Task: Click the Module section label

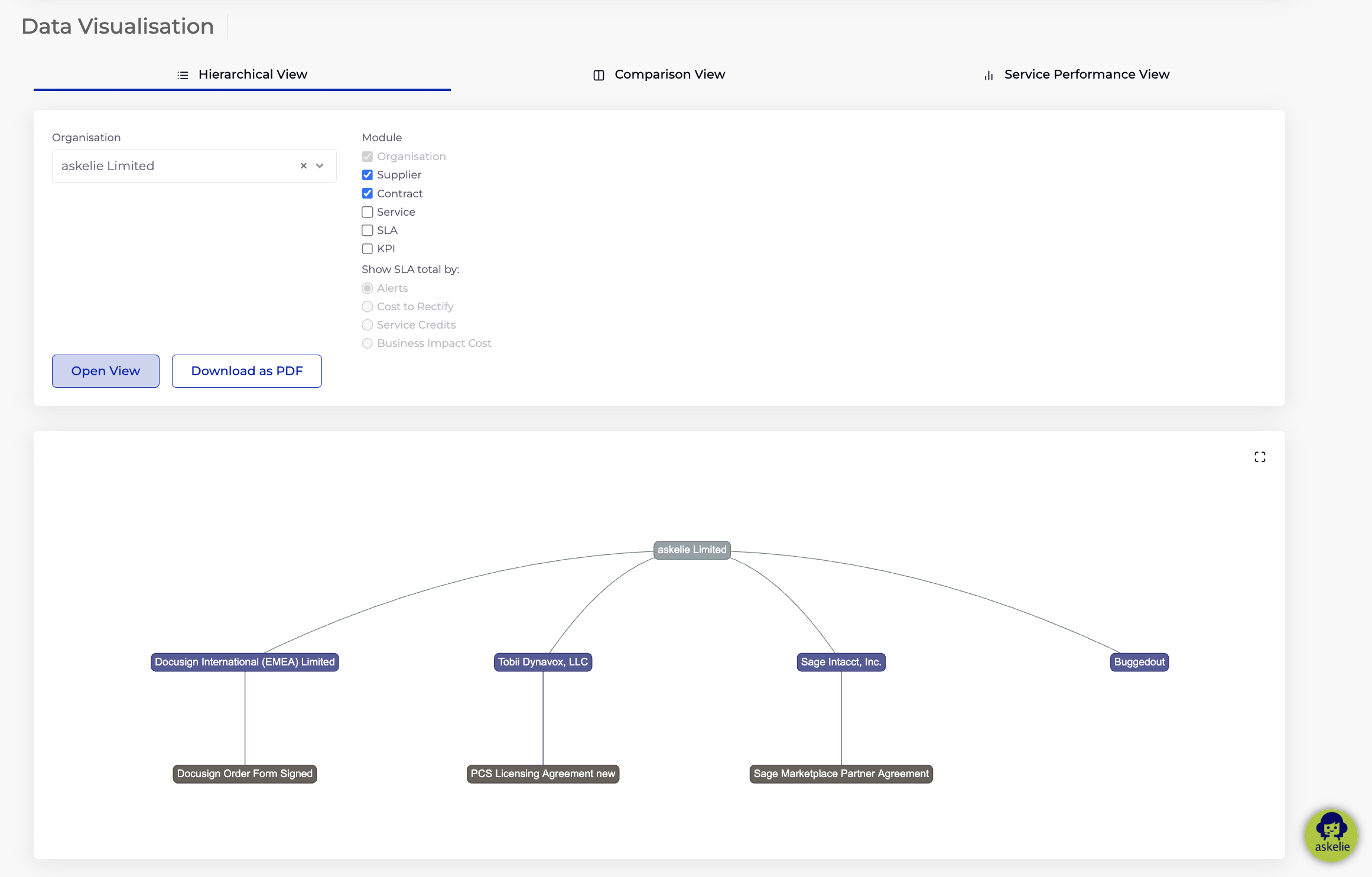Action: pyautogui.click(x=382, y=138)
